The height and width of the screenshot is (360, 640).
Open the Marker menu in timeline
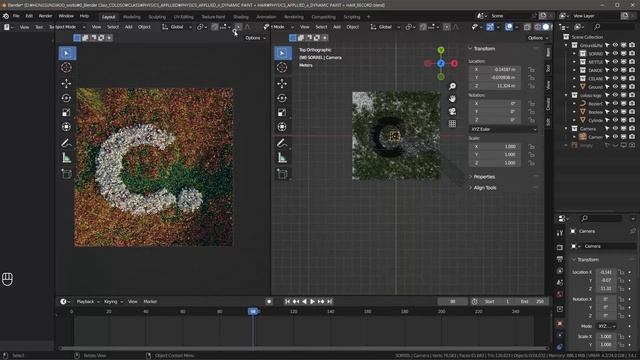pyautogui.click(x=150, y=302)
